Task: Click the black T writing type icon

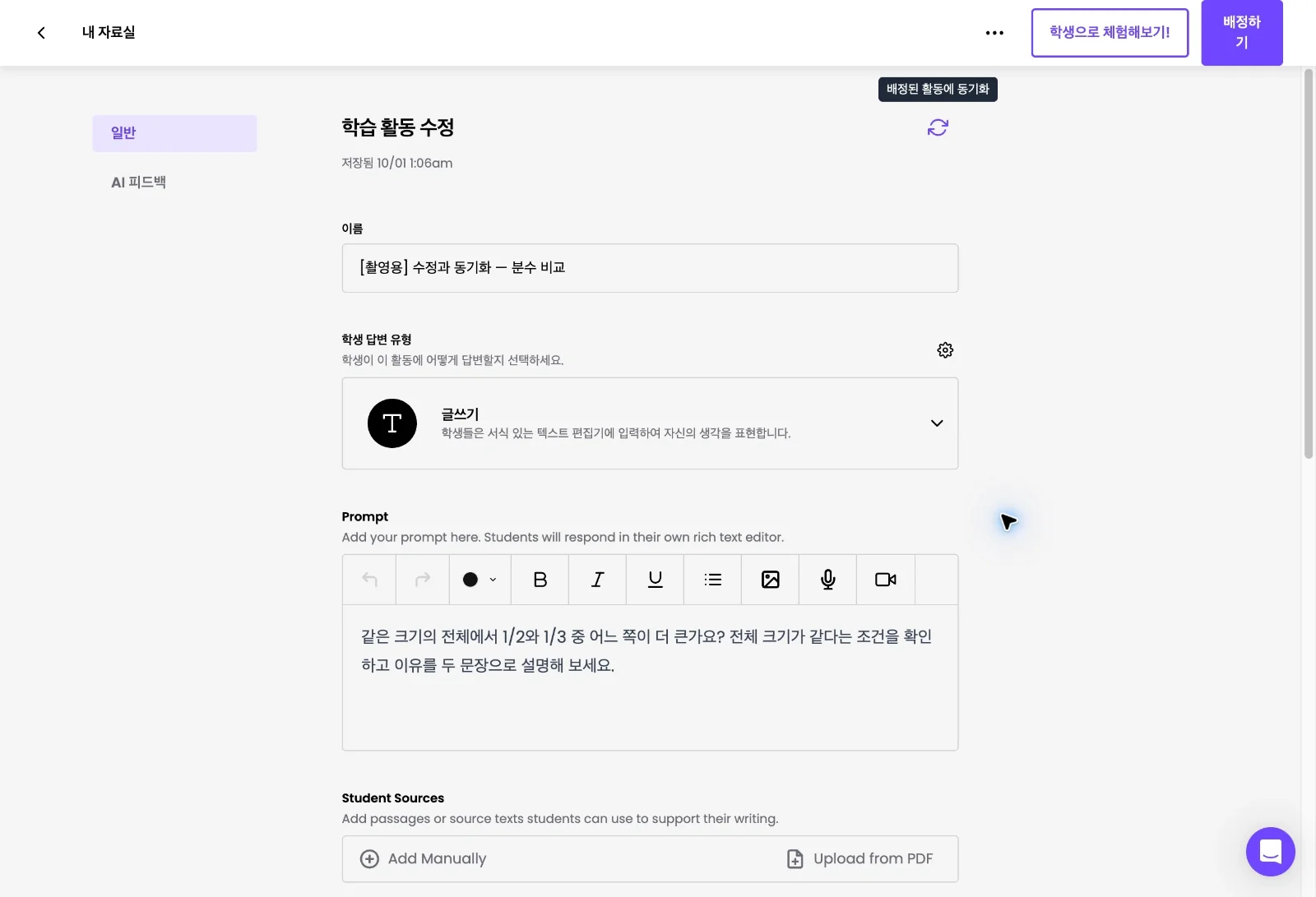Action: tap(392, 423)
